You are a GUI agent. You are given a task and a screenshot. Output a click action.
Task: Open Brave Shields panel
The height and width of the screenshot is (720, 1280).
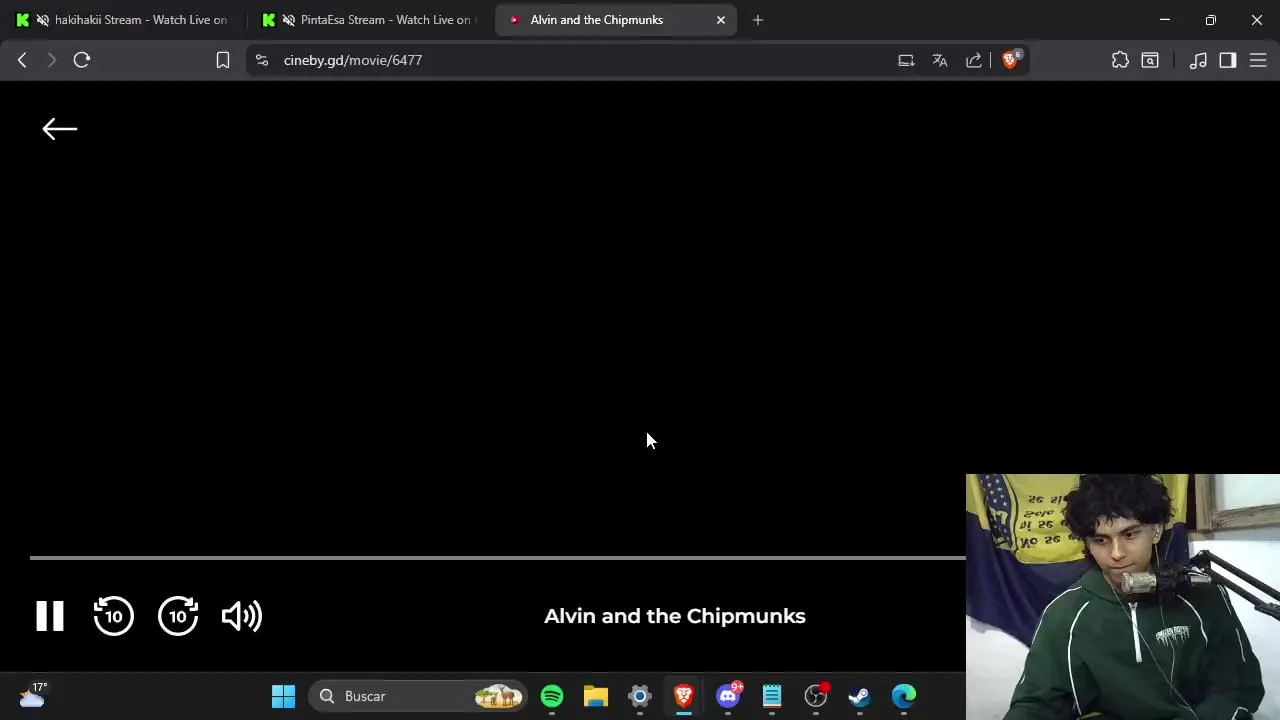[x=1010, y=60]
